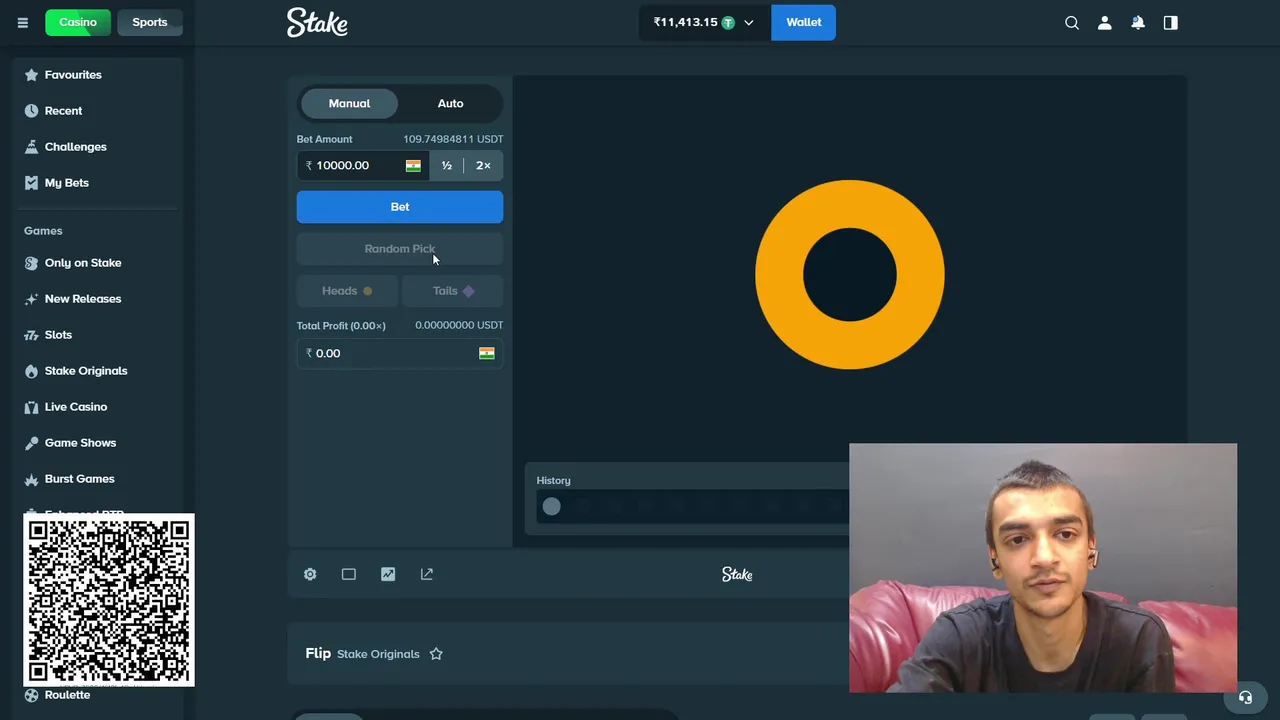Screen dimensions: 1280x720
Task: Click the Favourites star icon in sidebar
Action: click(31, 75)
